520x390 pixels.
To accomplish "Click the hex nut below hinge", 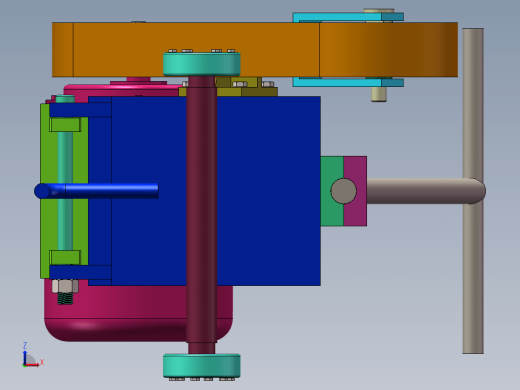I will pos(65,286).
